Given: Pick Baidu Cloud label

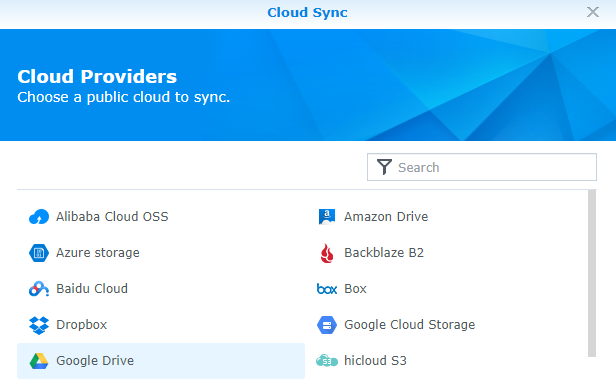Looking at the screenshot, I should click(92, 289).
